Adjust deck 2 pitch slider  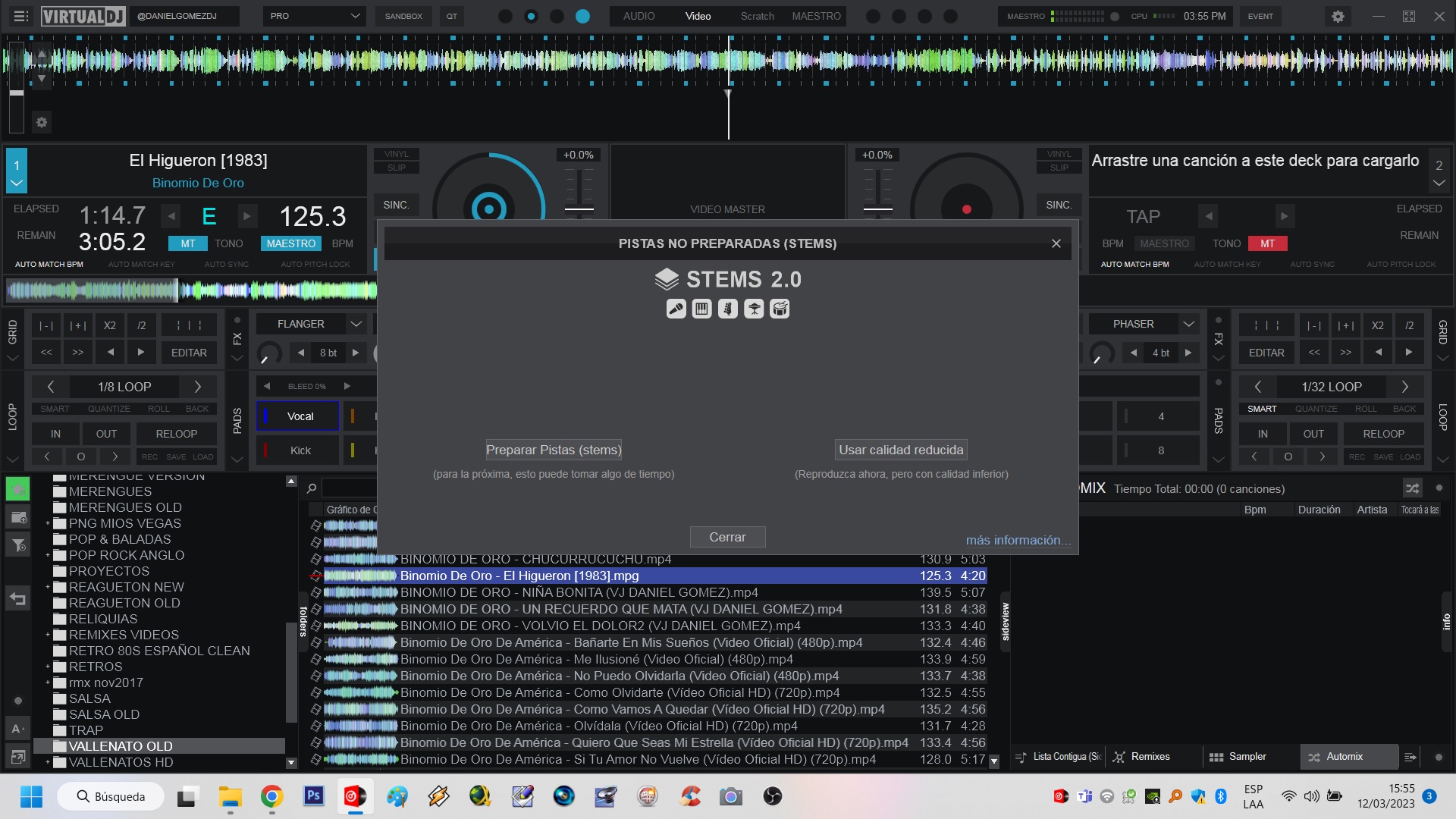click(x=877, y=209)
